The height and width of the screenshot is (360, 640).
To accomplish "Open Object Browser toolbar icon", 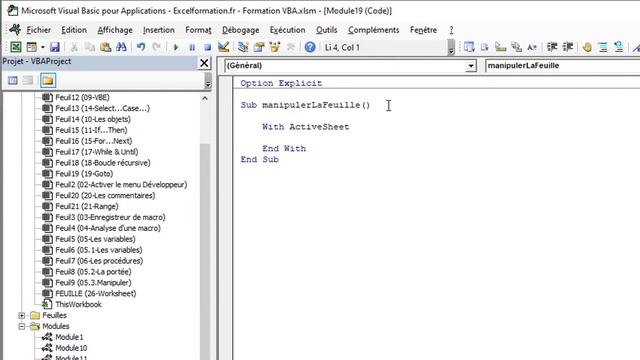I will (x=275, y=47).
